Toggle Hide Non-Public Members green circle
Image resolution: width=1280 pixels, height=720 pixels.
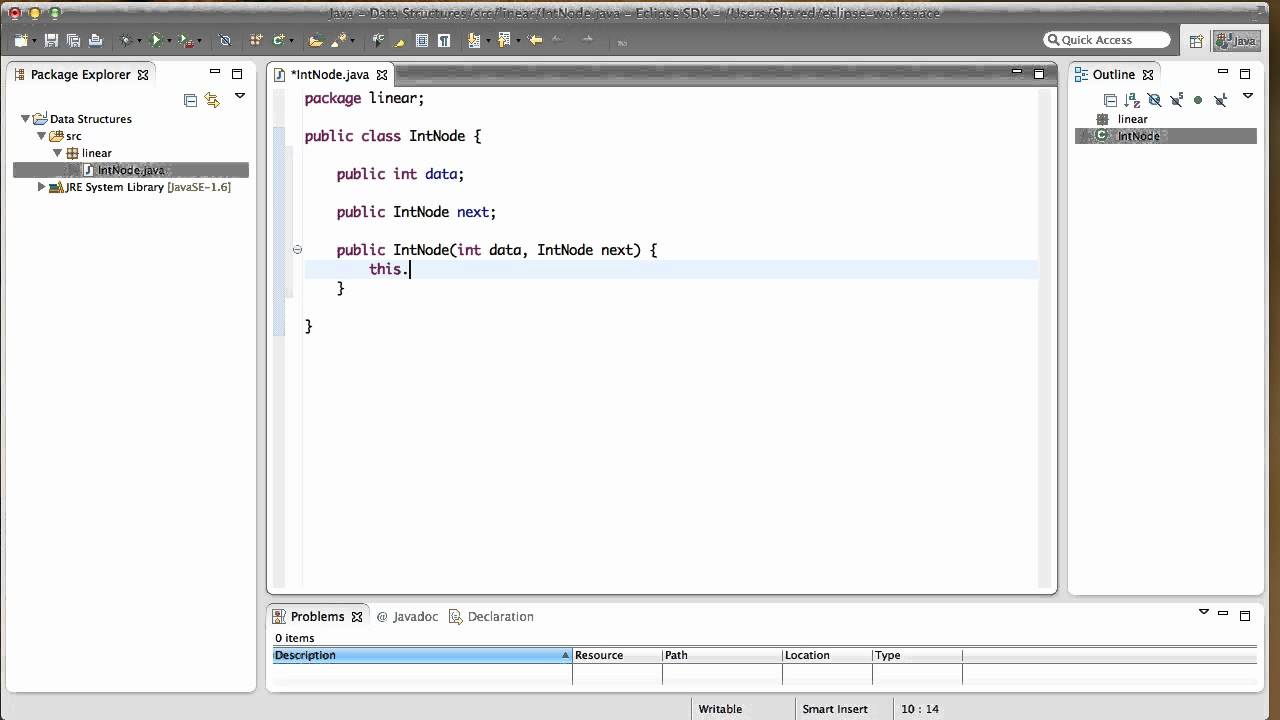pyautogui.click(x=1198, y=100)
